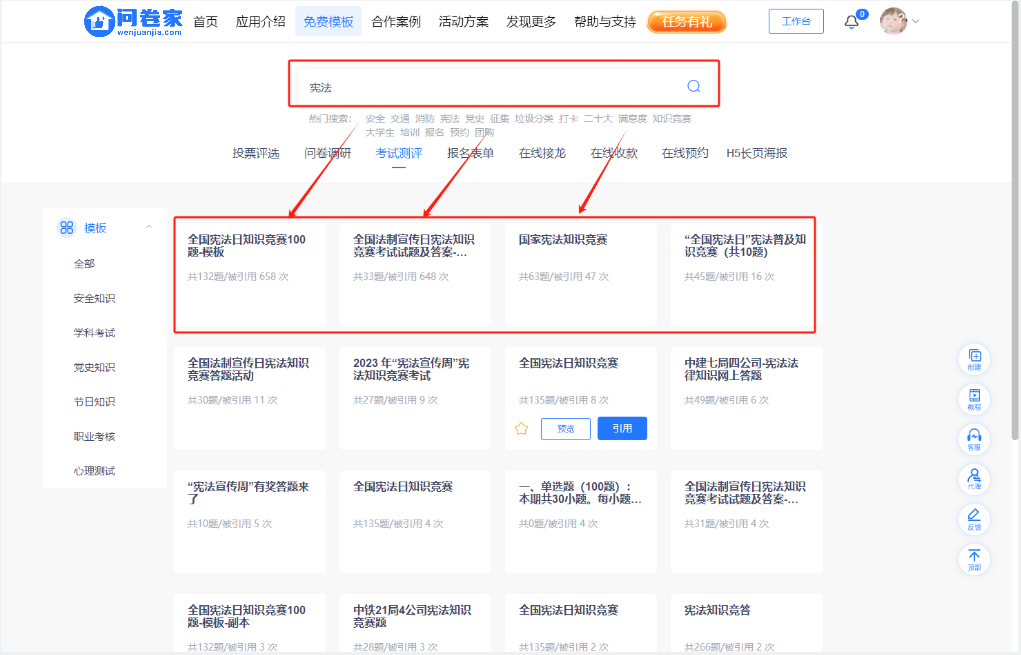Click hot search keyword 安全

[375, 118]
